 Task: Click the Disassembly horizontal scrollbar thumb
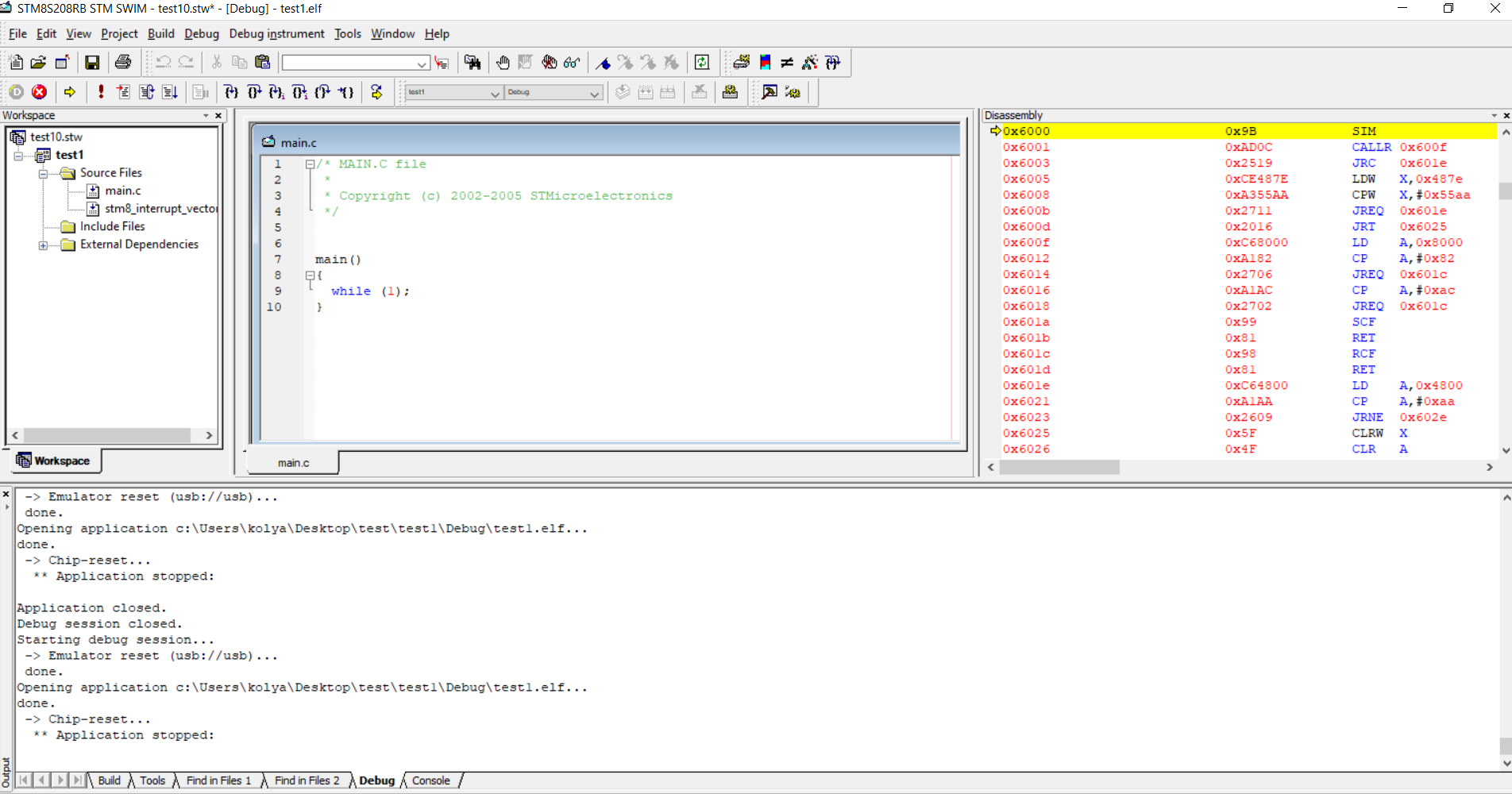pos(1059,468)
